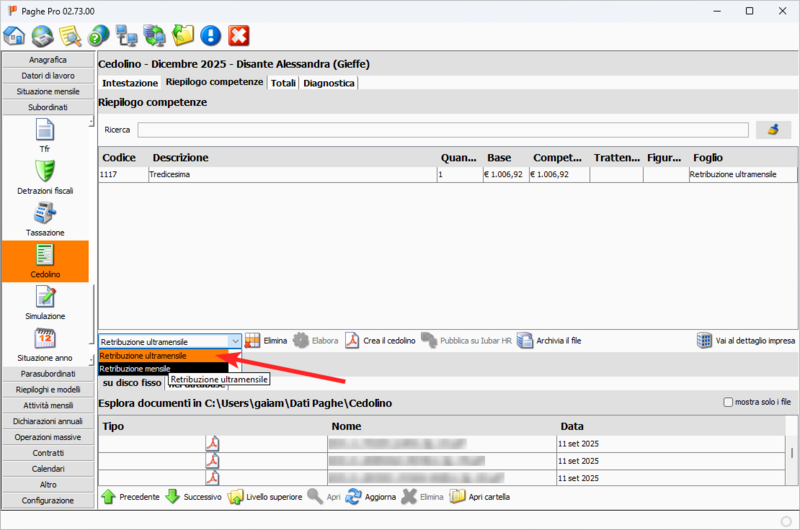The height and width of the screenshot is (530, 800).
Task: Choose 'Retribuzione ultramensile' in the dropdown list
Action: pos(144,356)
